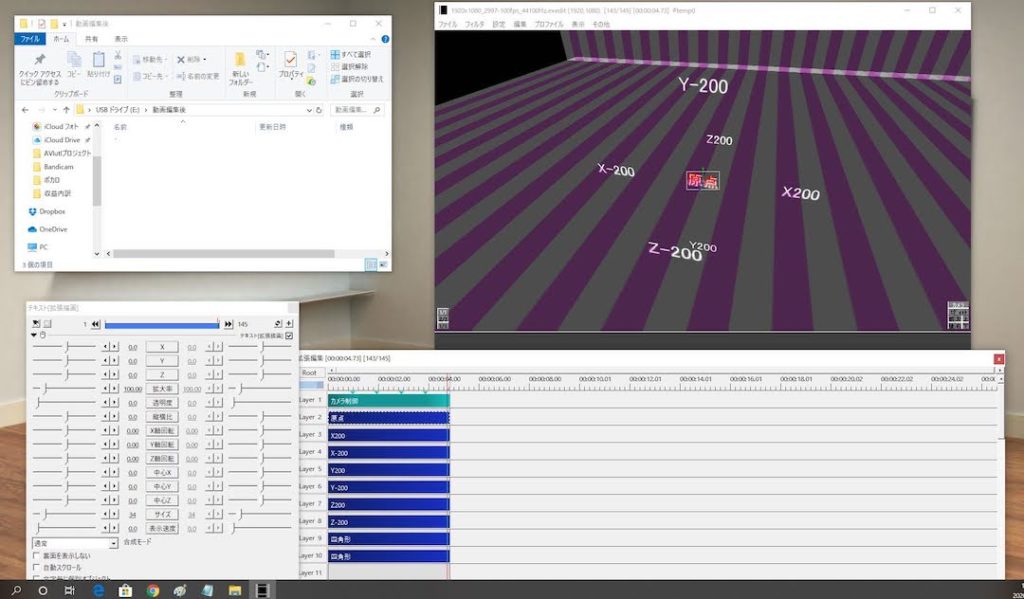Click the 拡大率 parameter button
Image resolution: width=1024 pixels, height=599 pixels.
[x=162, y=388]
